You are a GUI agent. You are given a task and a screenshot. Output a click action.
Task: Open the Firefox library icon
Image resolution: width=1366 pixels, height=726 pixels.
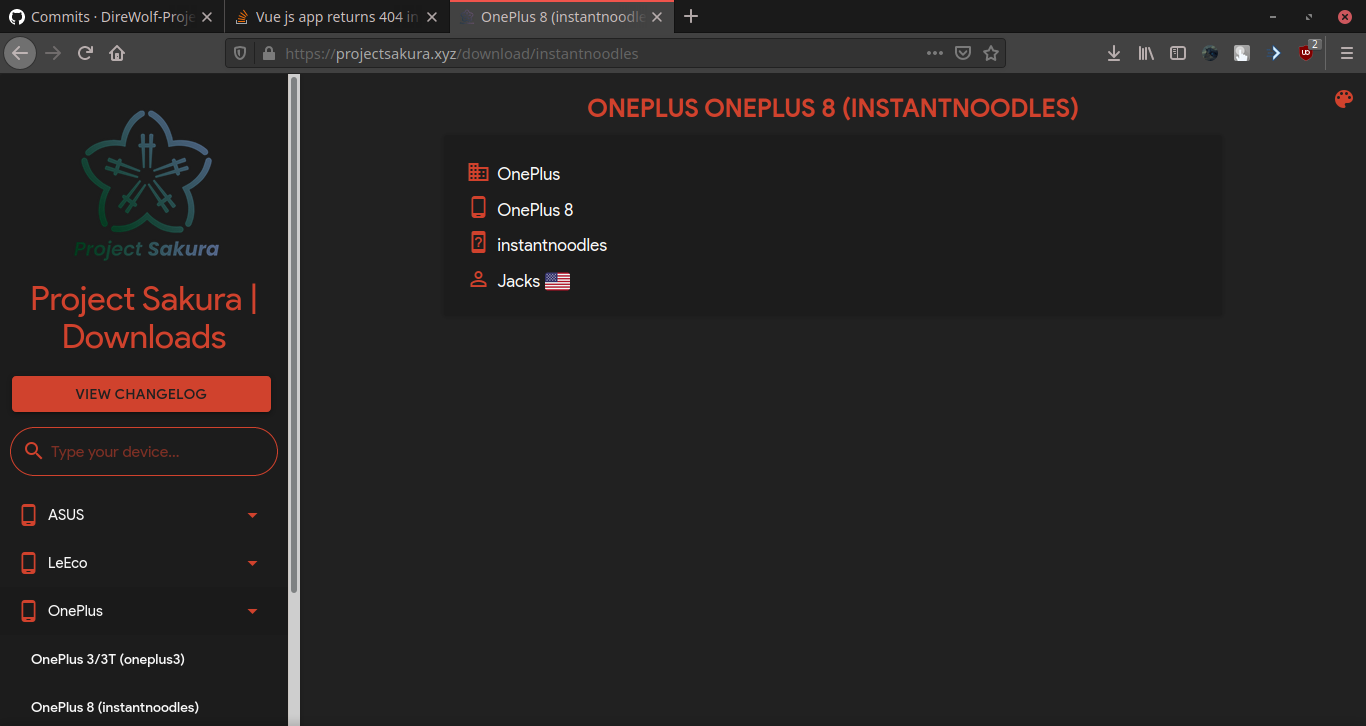coord(1146,53)
